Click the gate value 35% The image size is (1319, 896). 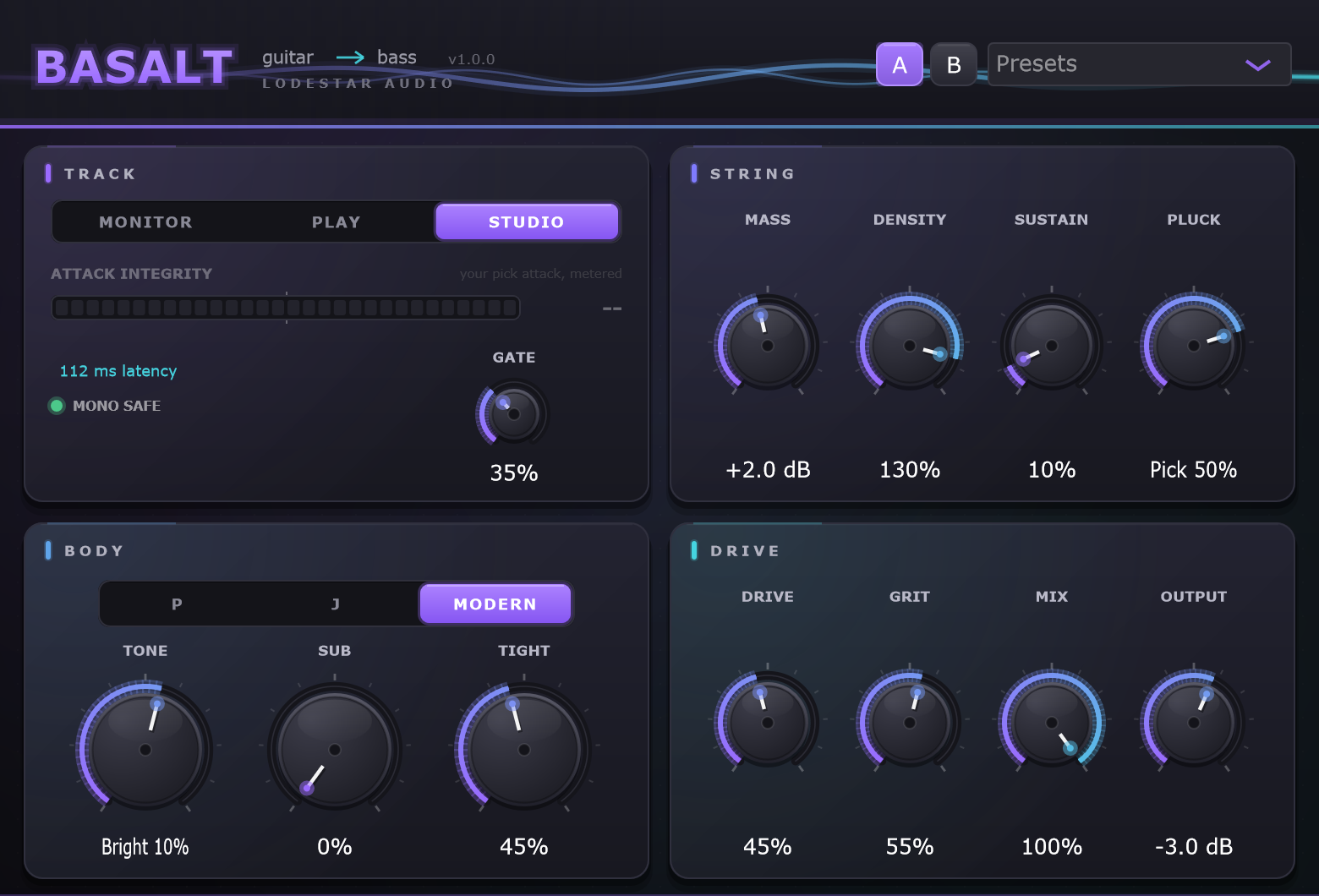[x=514, y=473]
